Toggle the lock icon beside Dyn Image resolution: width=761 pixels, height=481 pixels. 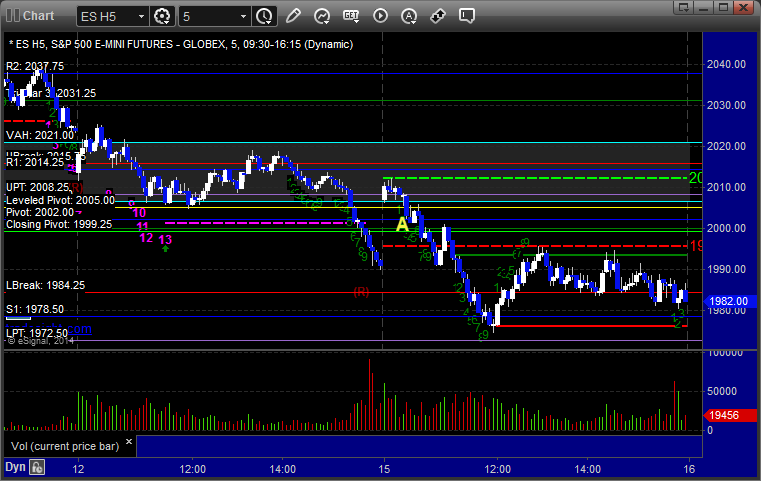pyautogui.click(x=37, y=467)
